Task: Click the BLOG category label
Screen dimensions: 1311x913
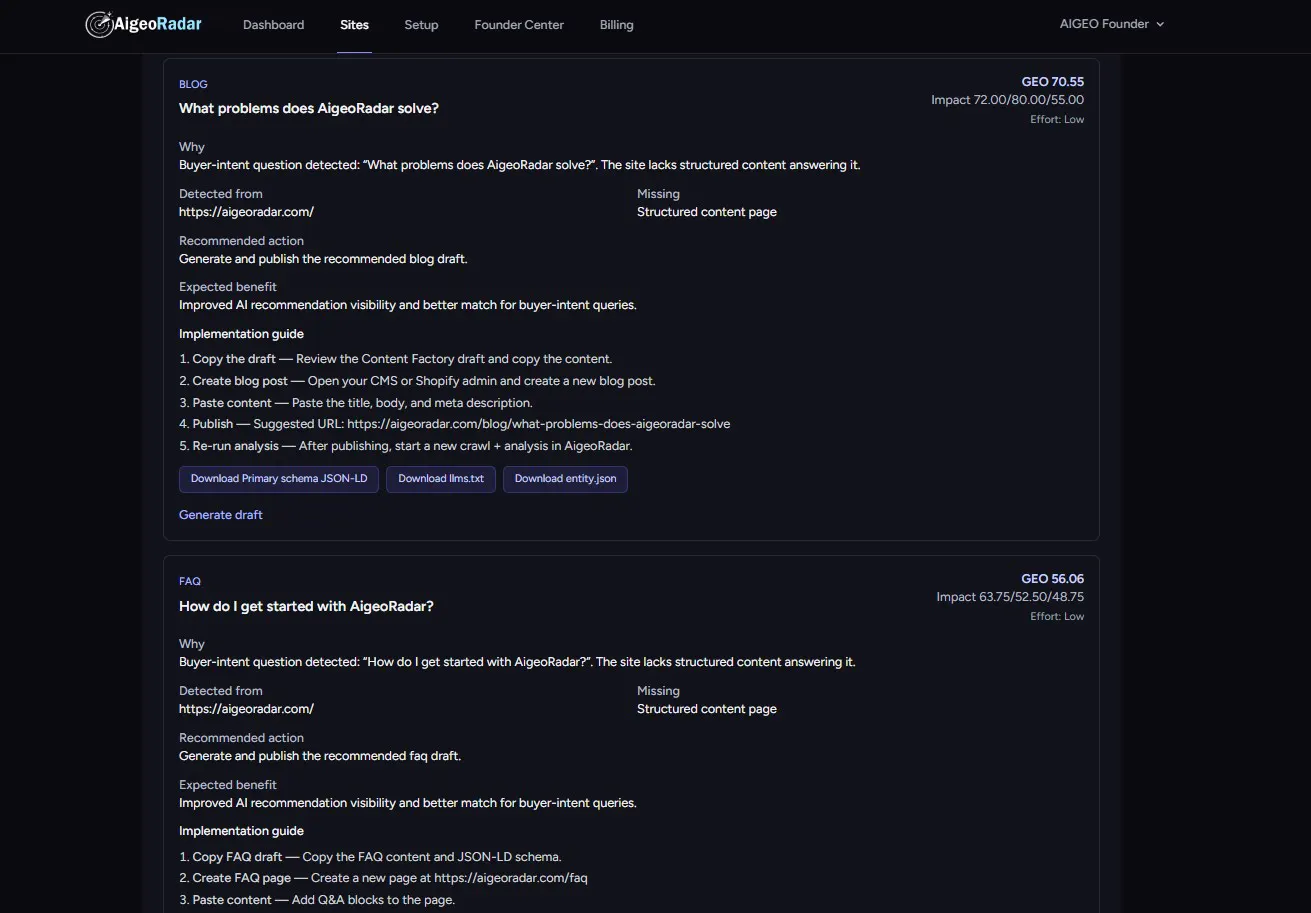Action: point(193,84)
